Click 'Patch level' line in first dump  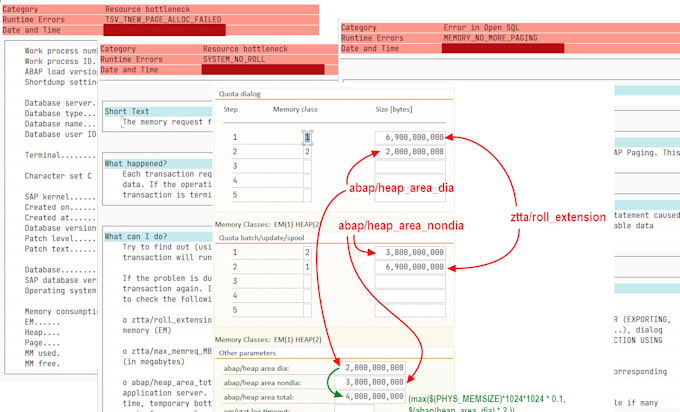click(x=60, y=239)
